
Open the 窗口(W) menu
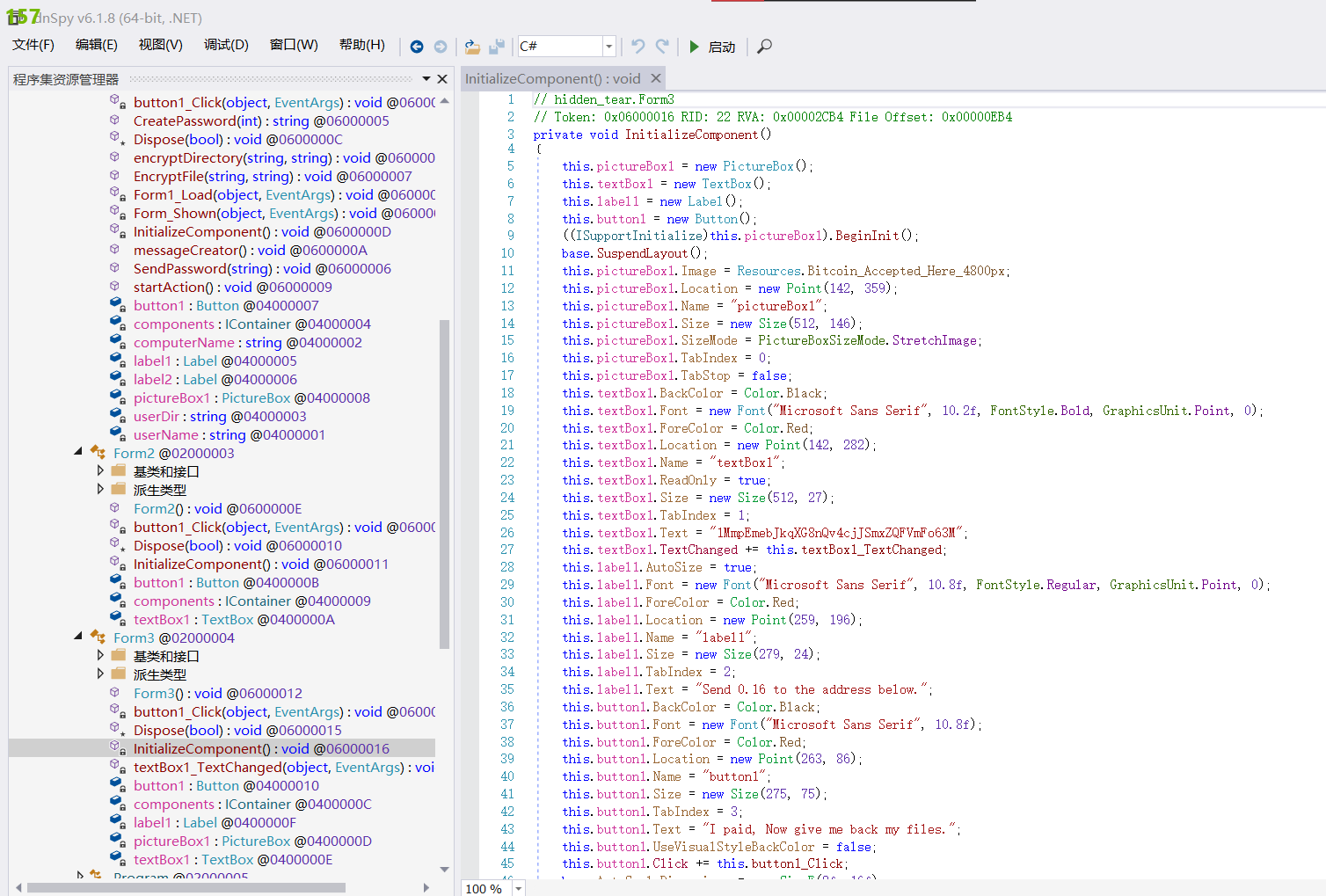(294, 45)
